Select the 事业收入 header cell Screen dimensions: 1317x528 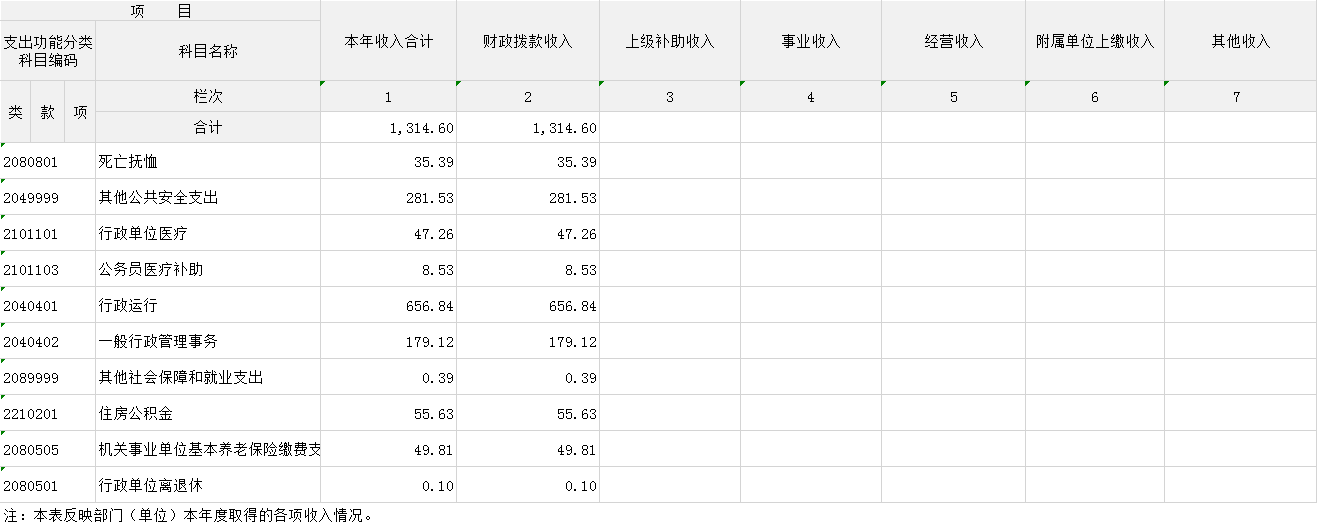pyautogui.click(x=810, y=42)
